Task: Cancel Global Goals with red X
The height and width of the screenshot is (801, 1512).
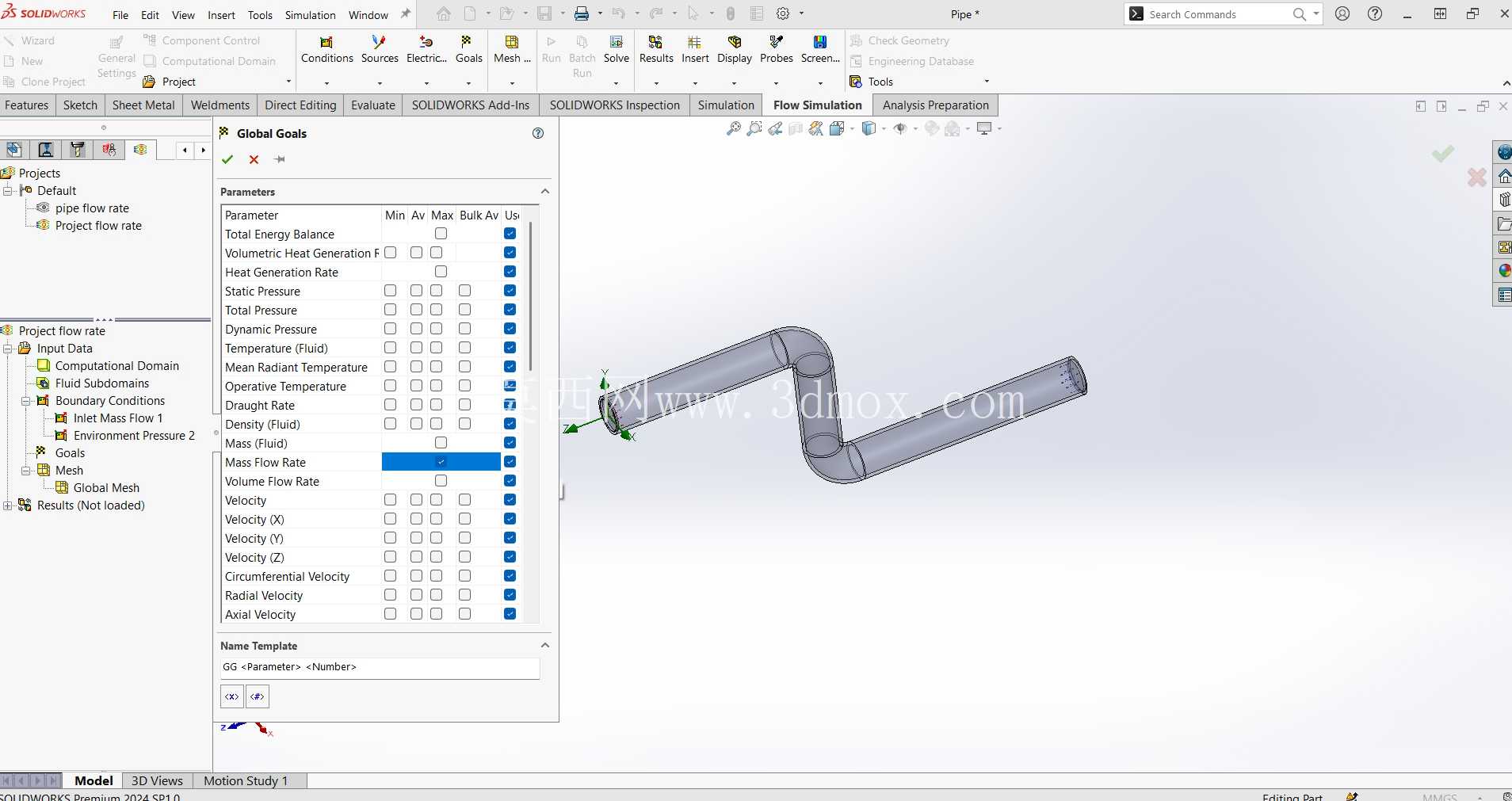Action: (254, 159)
